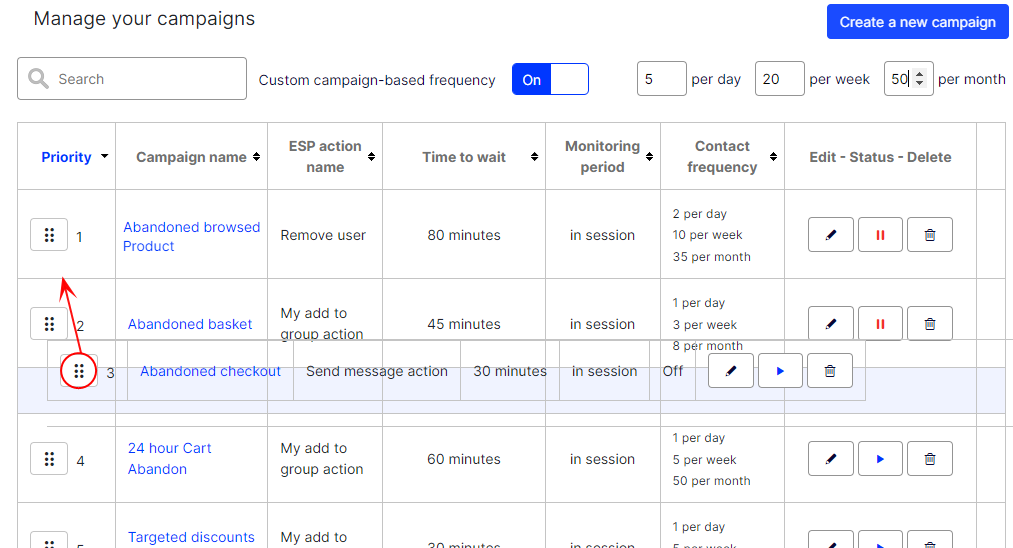The image size is (1013, 548).
Task: Increase the per month stepper value
Action: [x=920, y=74]
